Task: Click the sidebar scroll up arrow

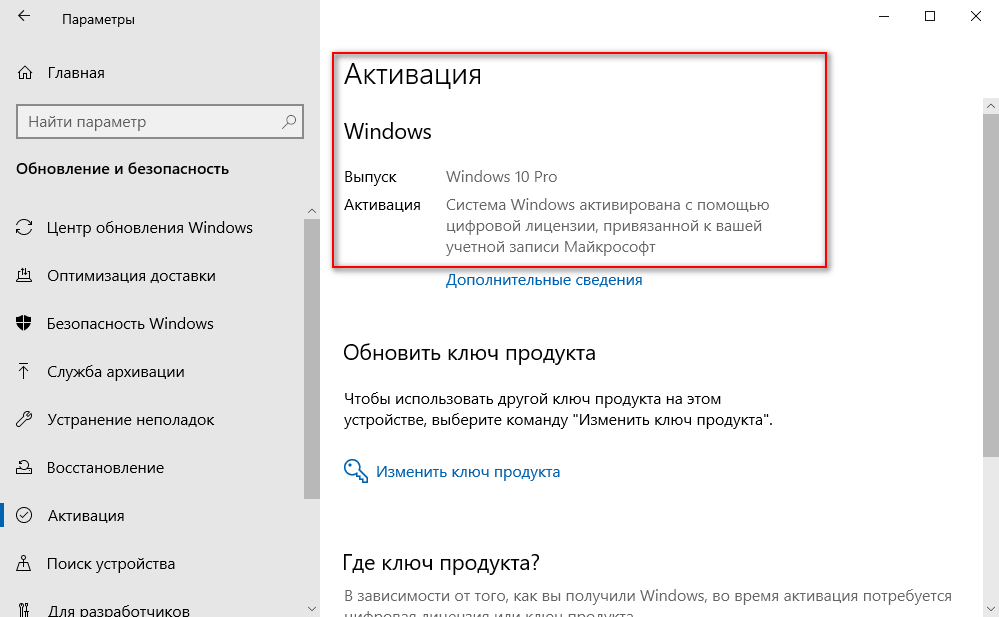Action: coord(312,210)
